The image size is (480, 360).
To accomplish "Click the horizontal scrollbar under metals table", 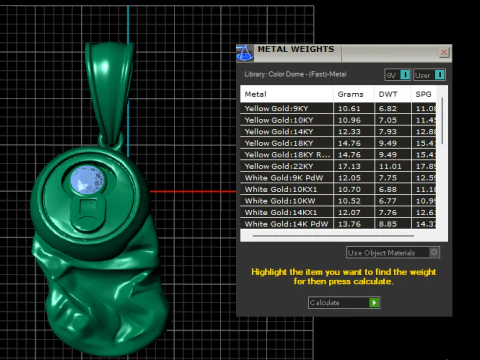I will [x=333, y=236].
